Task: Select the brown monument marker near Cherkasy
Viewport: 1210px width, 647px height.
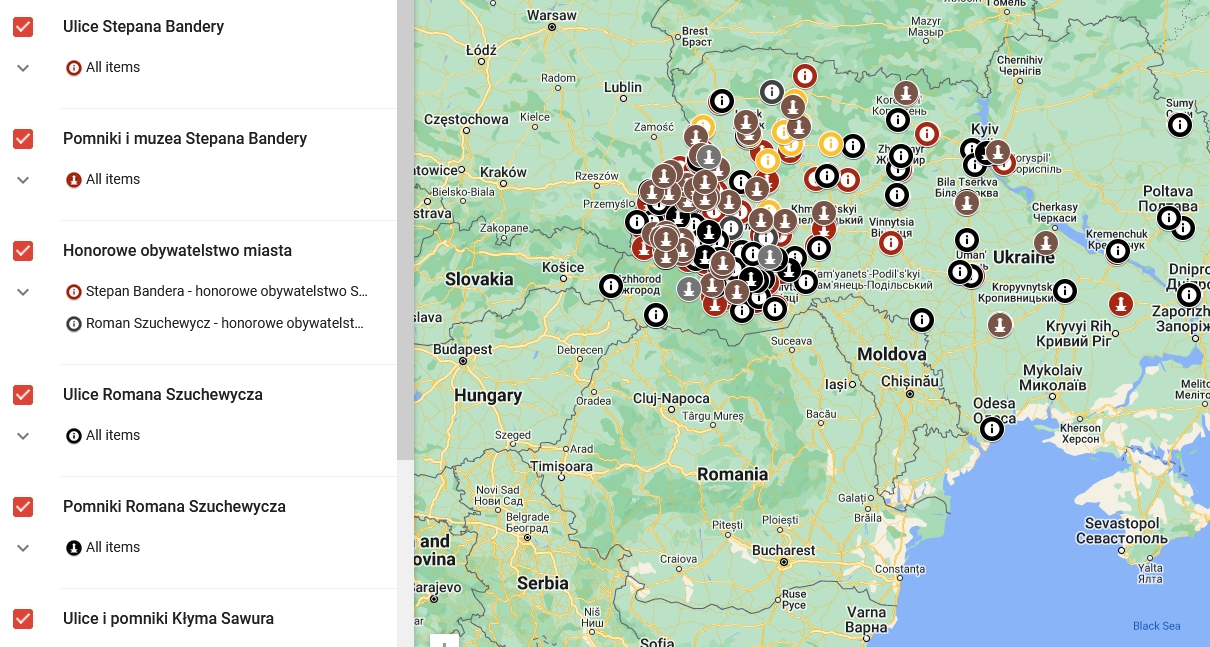Action: [x=1045, y=243]
